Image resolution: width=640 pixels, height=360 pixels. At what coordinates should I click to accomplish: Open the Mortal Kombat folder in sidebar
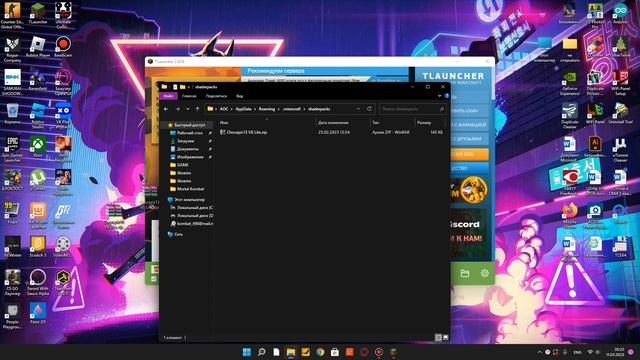click(188, 189)
